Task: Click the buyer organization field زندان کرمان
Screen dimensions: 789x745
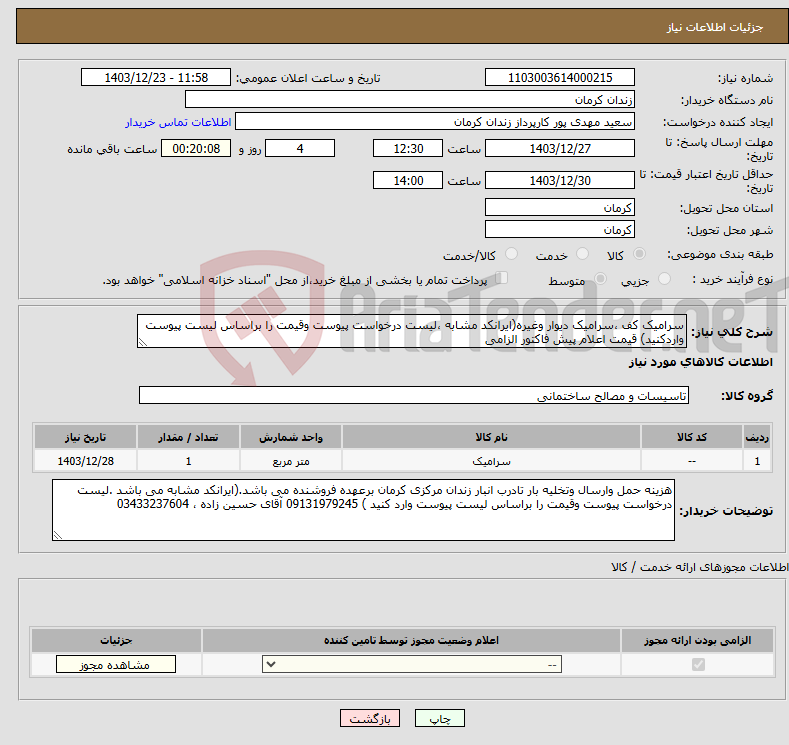Action: [410, 100]
